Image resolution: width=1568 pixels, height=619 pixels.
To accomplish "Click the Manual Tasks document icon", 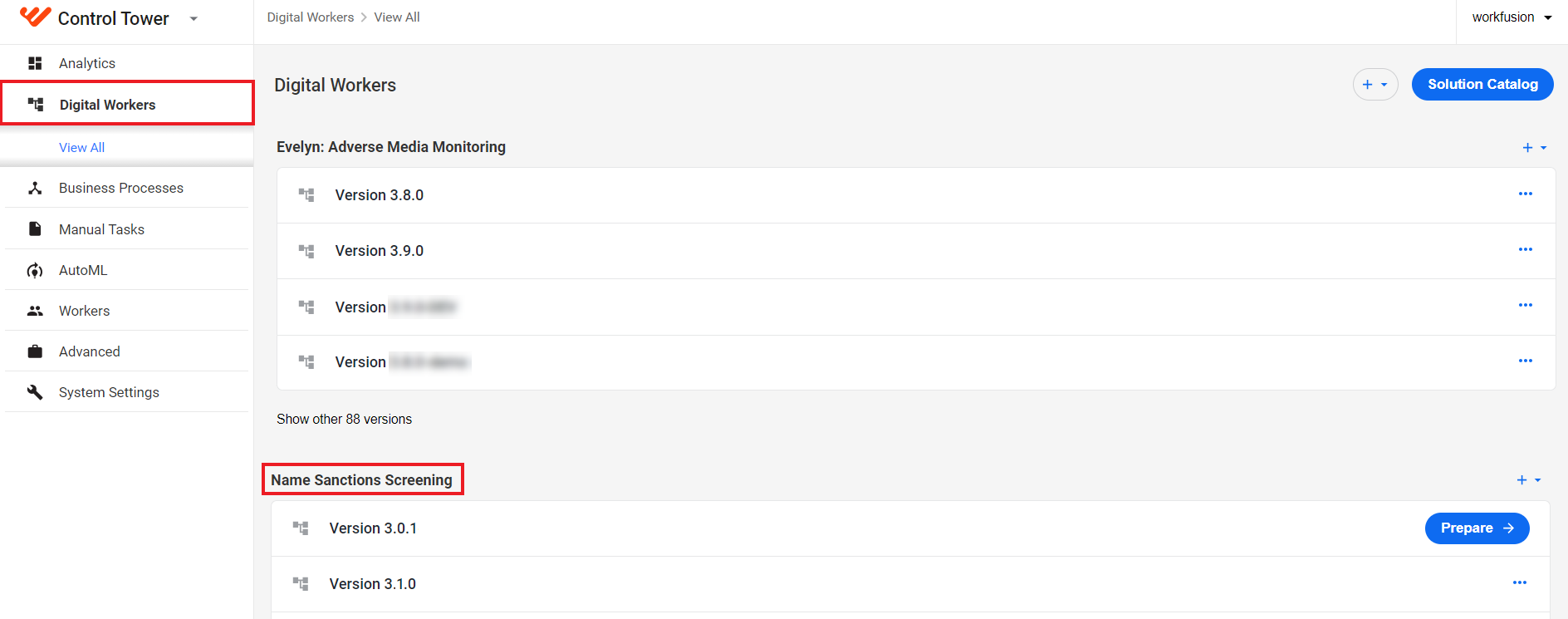I will tap(35, 228).
